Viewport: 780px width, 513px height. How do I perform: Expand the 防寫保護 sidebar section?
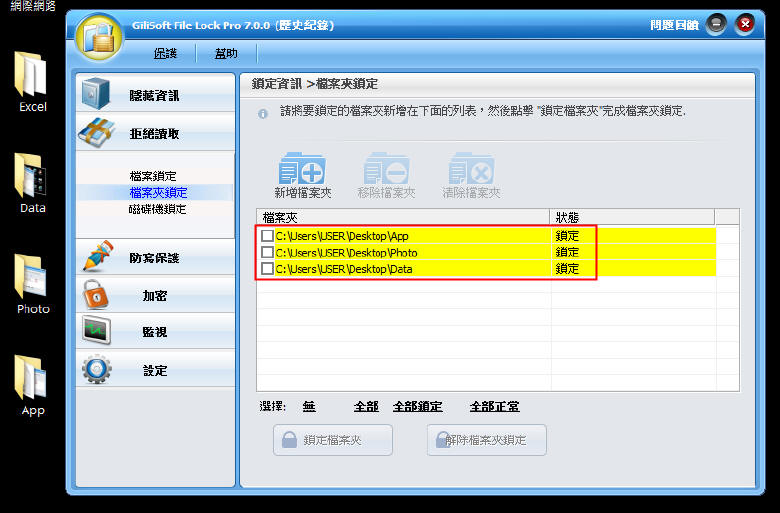click(x=154, y=258)
